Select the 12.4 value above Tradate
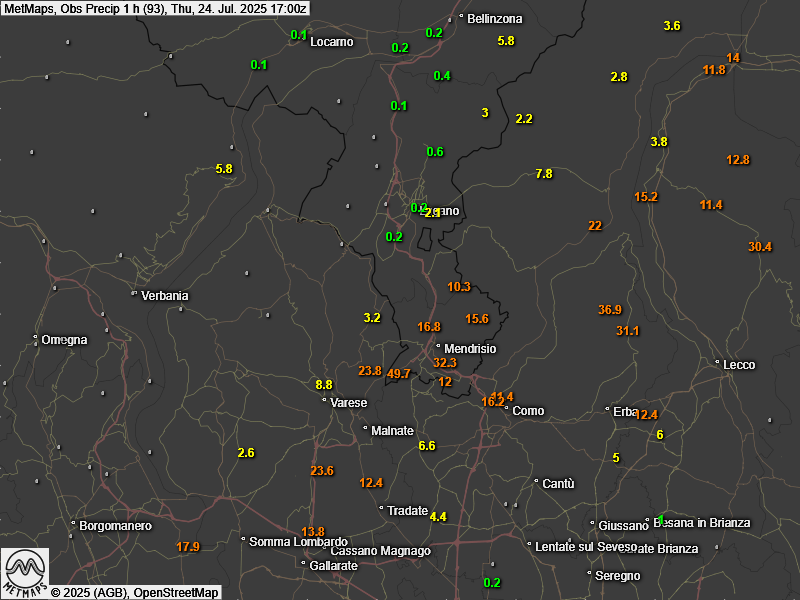The height and width of the screenshot is (600, 800). click(371, 483)
